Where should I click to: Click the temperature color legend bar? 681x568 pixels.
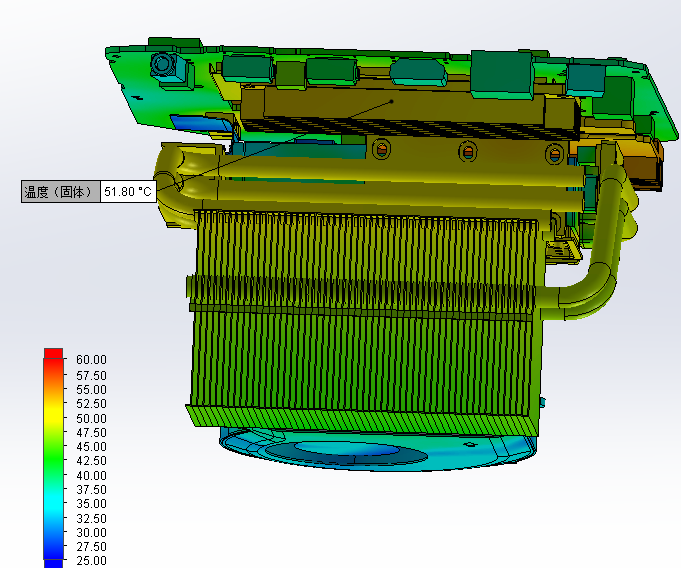53,458
